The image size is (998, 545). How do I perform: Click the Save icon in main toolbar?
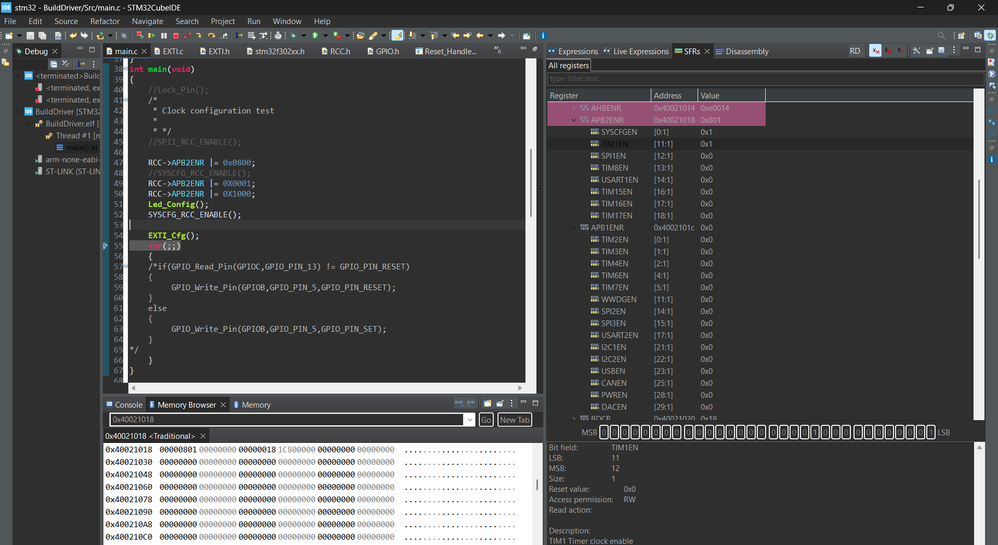tap(31, 36)
